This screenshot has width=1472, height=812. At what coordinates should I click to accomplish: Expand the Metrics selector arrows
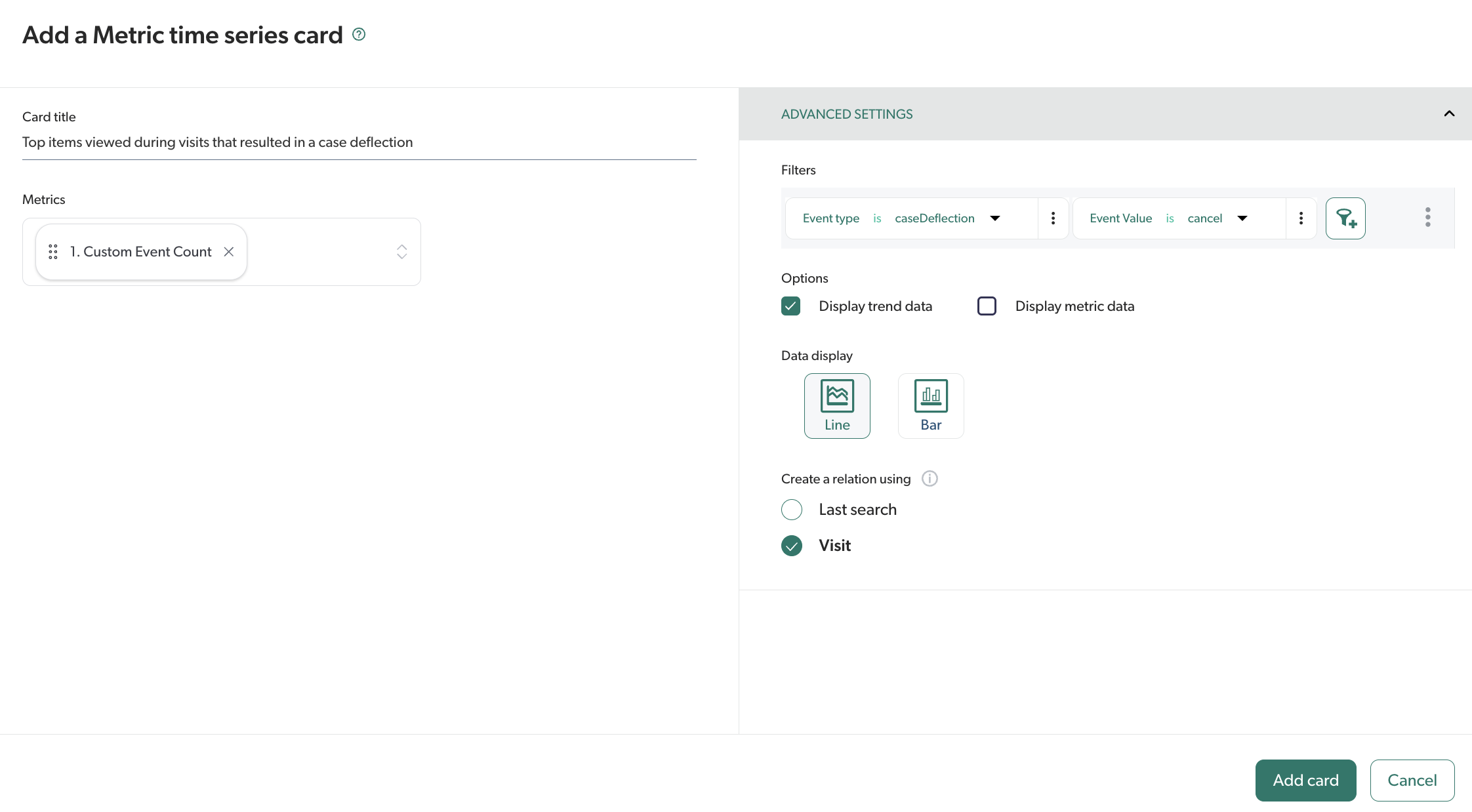click(401, 252)
